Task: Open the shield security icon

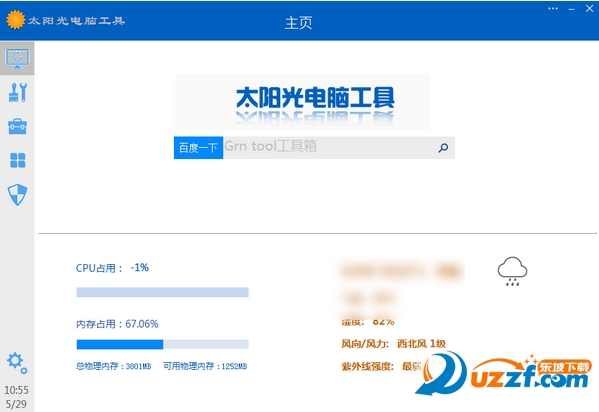Action: 18,195
